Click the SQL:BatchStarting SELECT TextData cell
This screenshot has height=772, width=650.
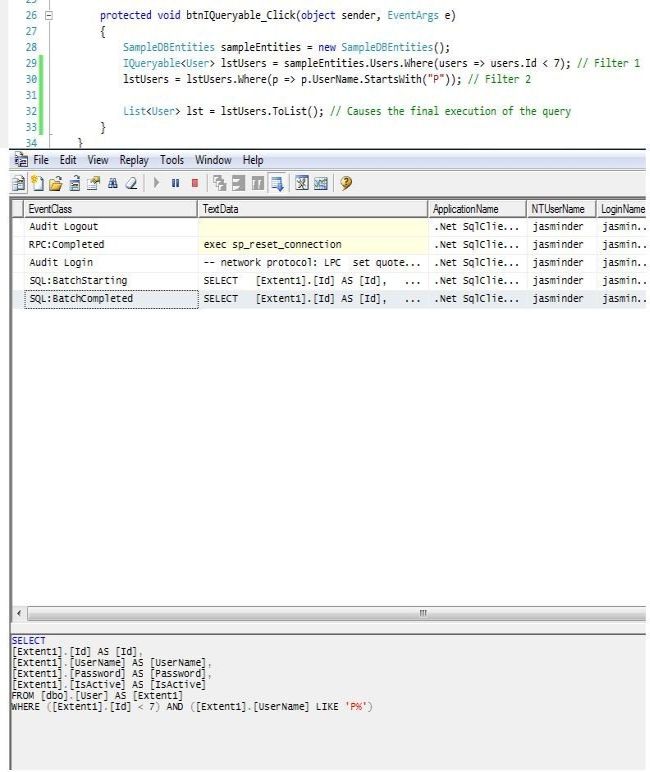pos(313,281)
